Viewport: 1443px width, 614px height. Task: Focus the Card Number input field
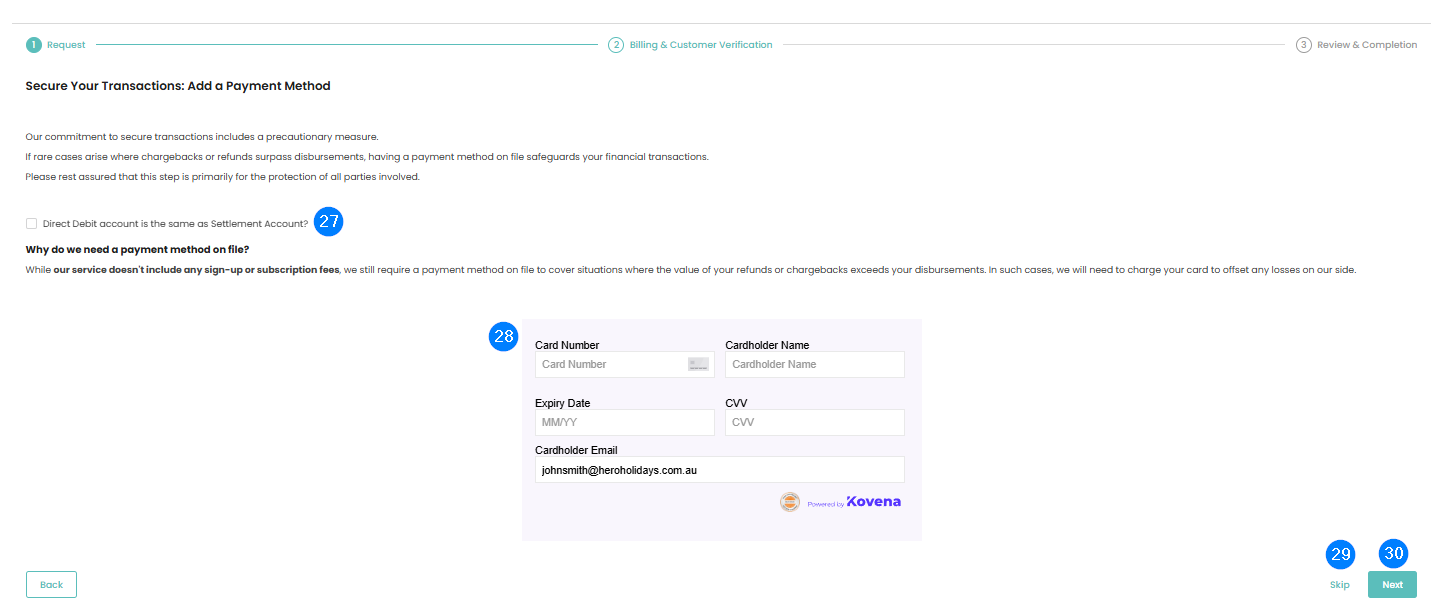tap(610, 364)
